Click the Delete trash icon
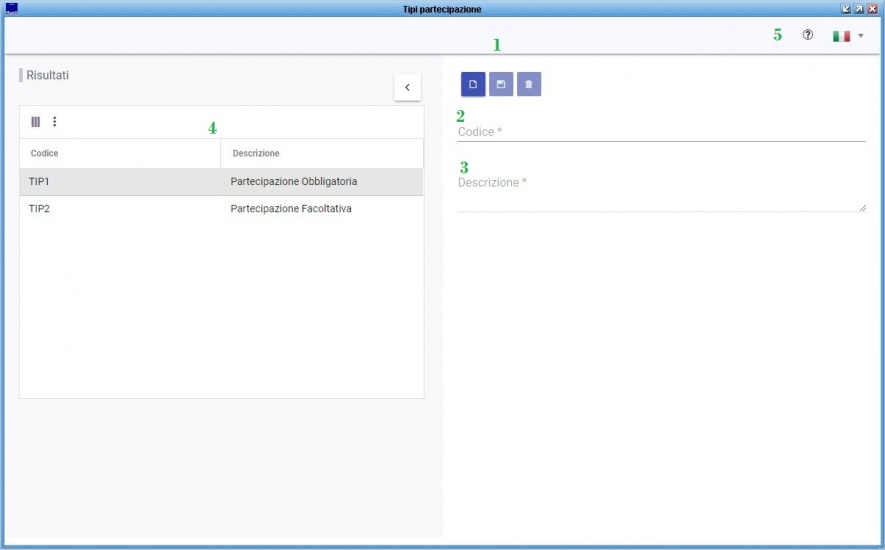The image size is (885, 550). point(529,84)
